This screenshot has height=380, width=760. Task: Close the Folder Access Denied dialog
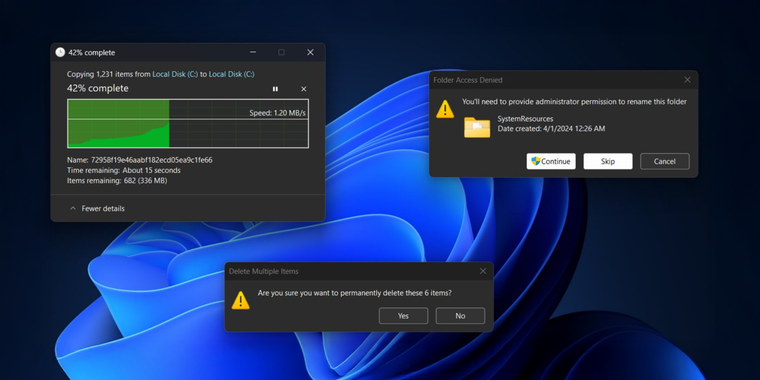(687, 80)
